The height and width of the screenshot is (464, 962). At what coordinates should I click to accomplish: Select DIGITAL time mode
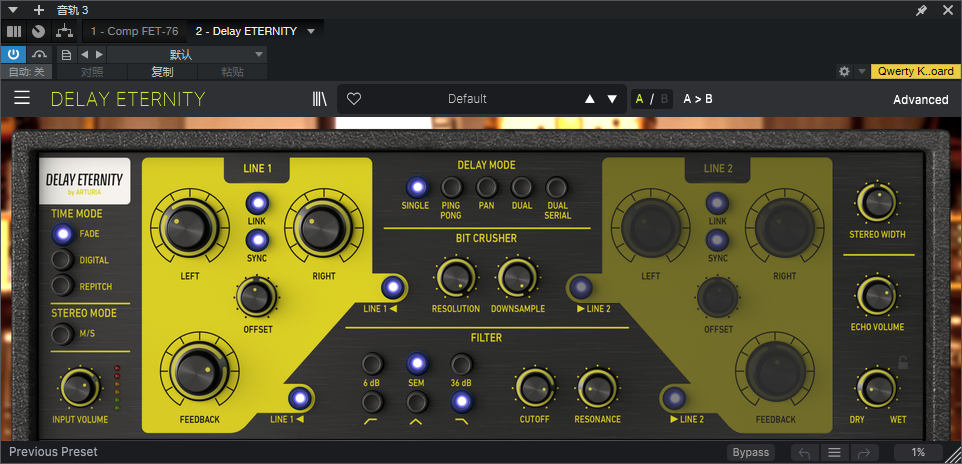pos(62,260)
